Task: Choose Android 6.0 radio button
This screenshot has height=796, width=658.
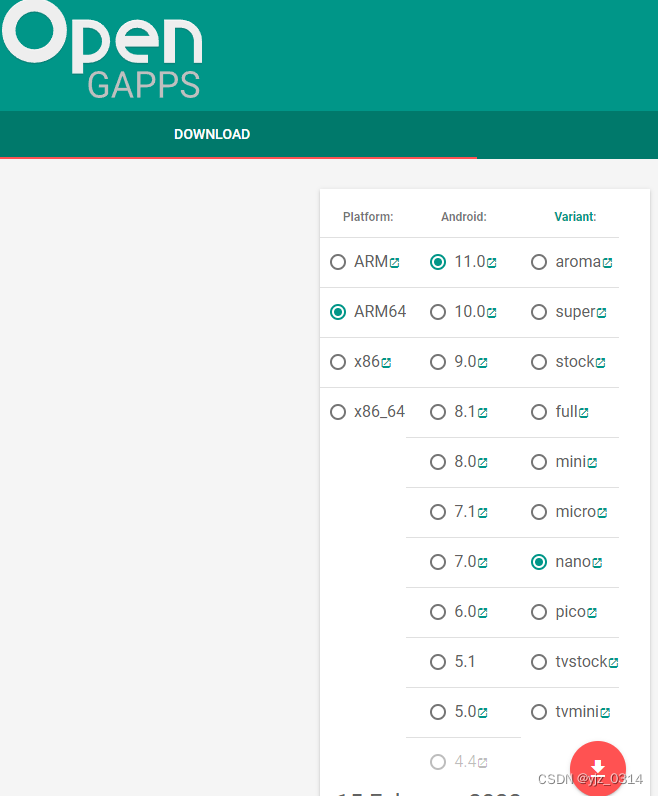Action: pos(438,612)
